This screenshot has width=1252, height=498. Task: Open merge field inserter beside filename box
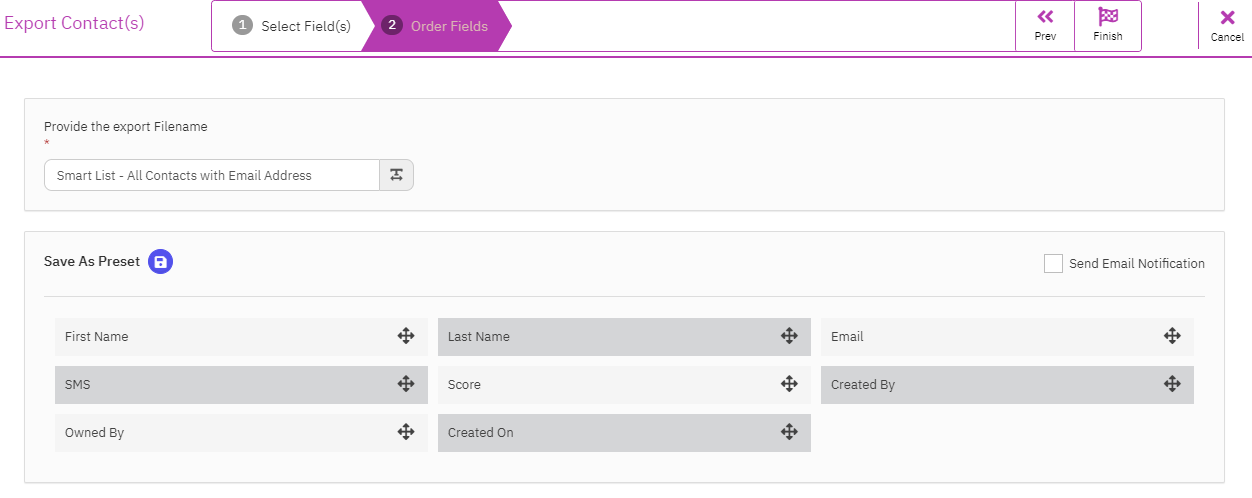[396, 175]
